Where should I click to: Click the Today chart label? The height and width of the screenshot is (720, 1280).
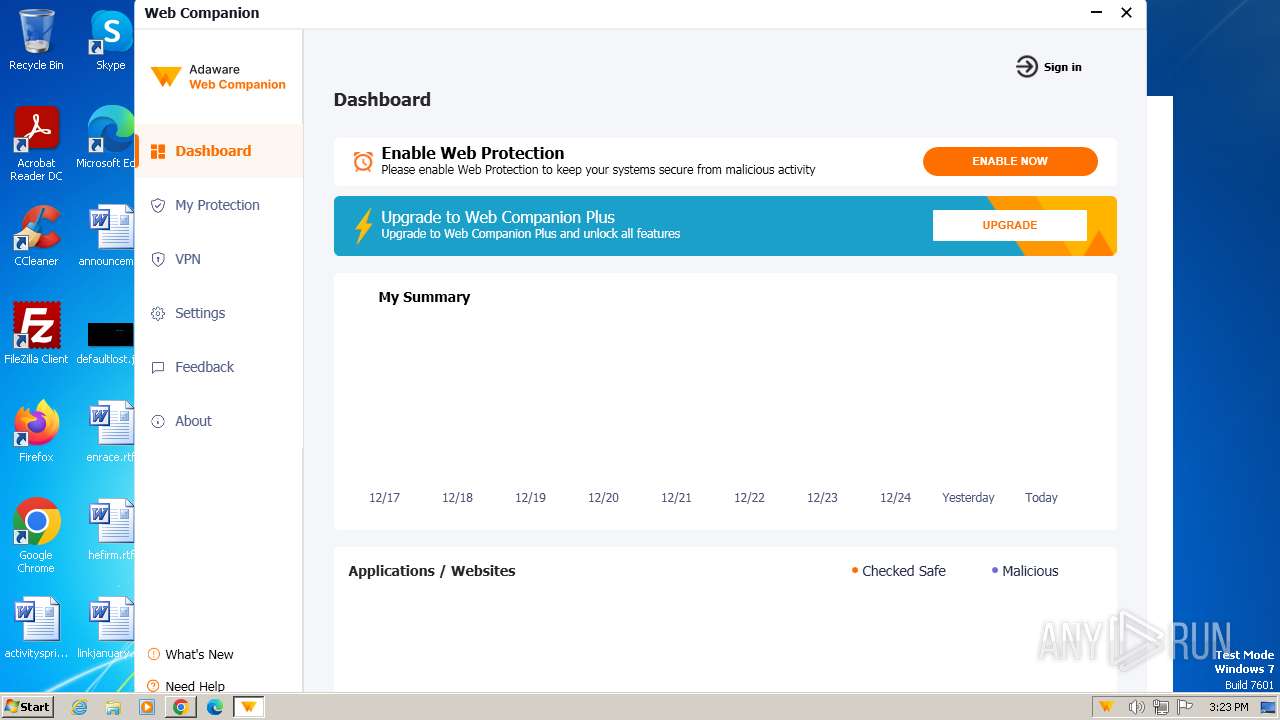coord(1041,497)
